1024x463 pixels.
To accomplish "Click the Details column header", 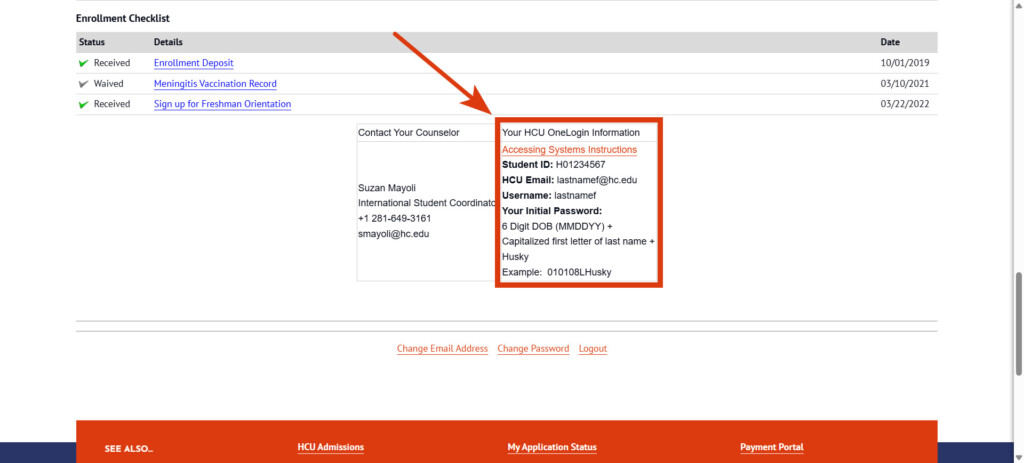I will click(168, 42).
